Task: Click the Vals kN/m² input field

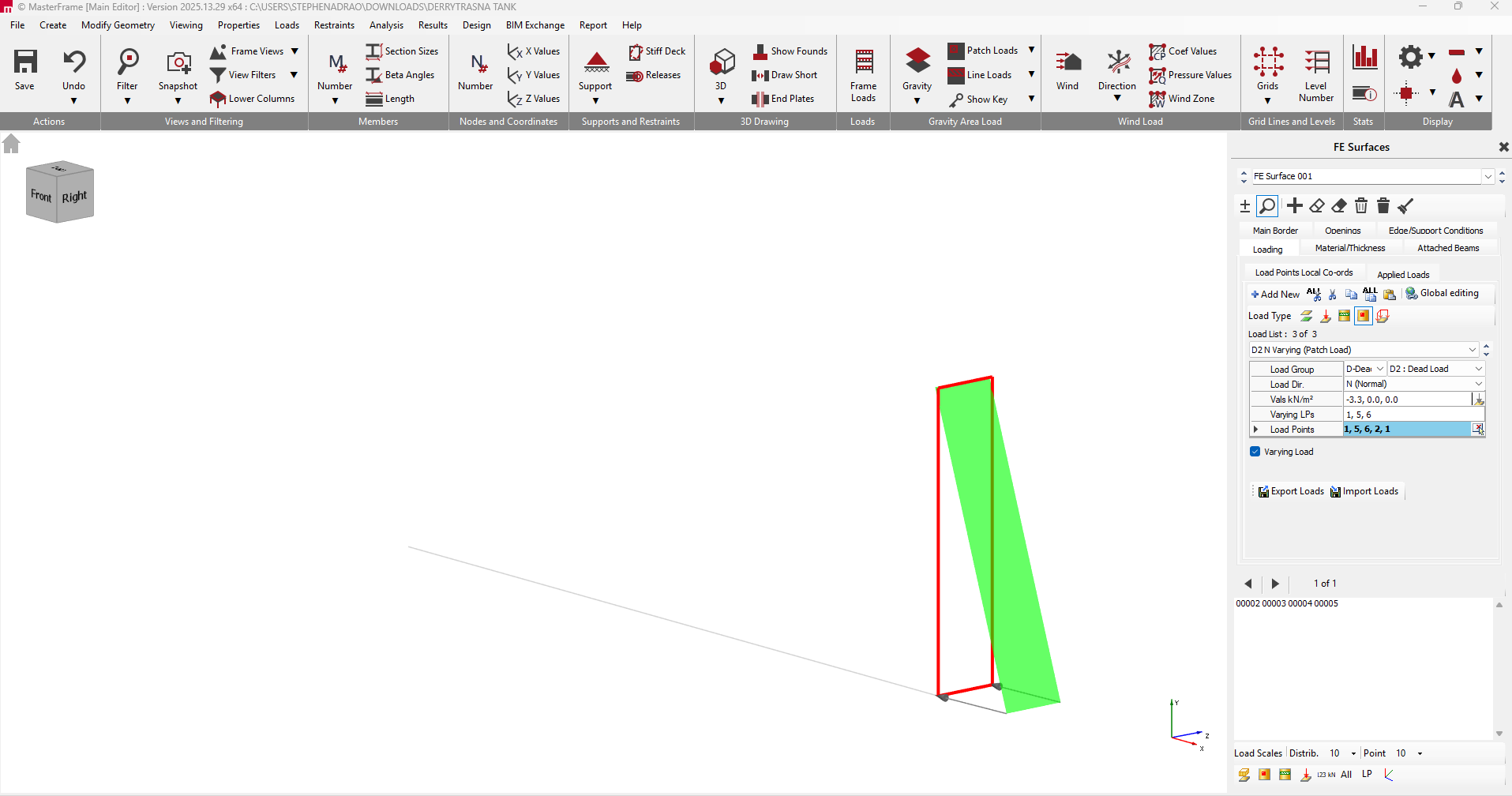Action: pos(1405,400)
